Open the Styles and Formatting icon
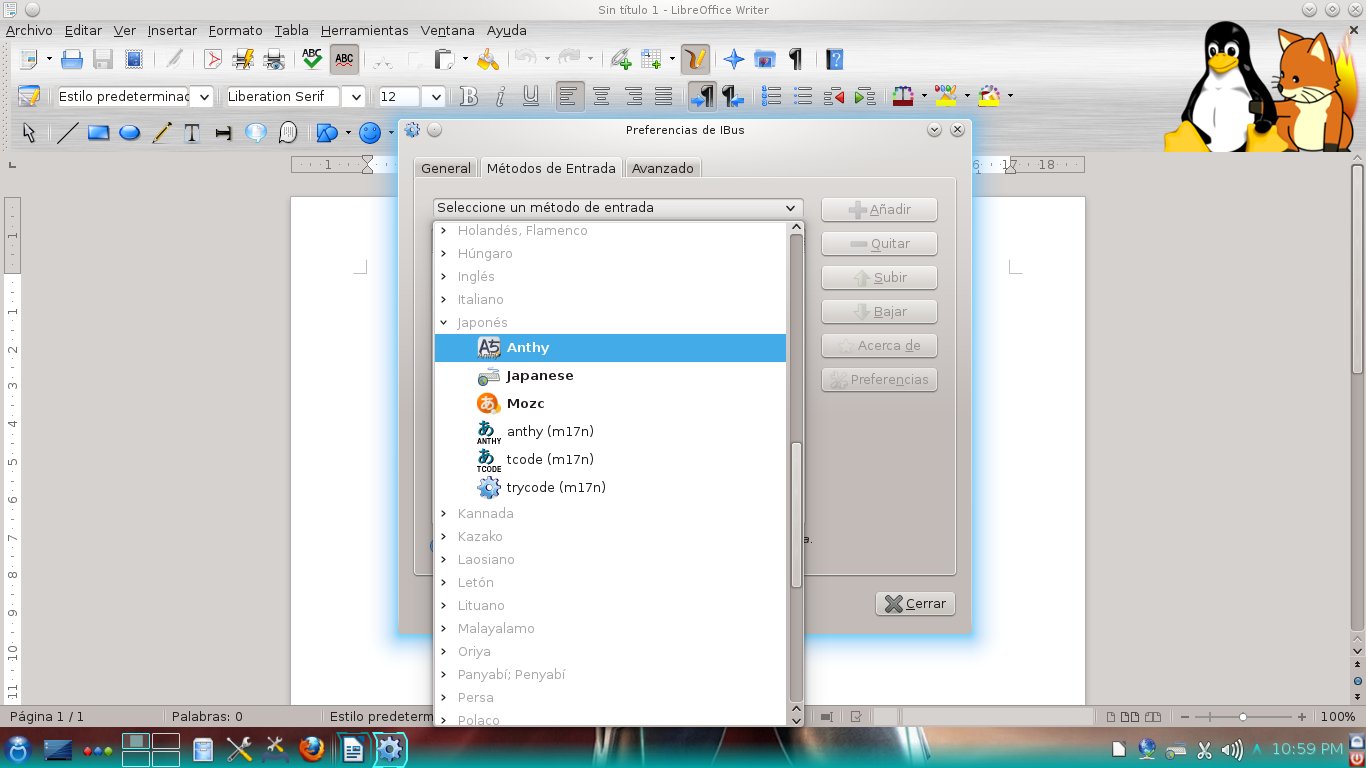 pos(28,96)
